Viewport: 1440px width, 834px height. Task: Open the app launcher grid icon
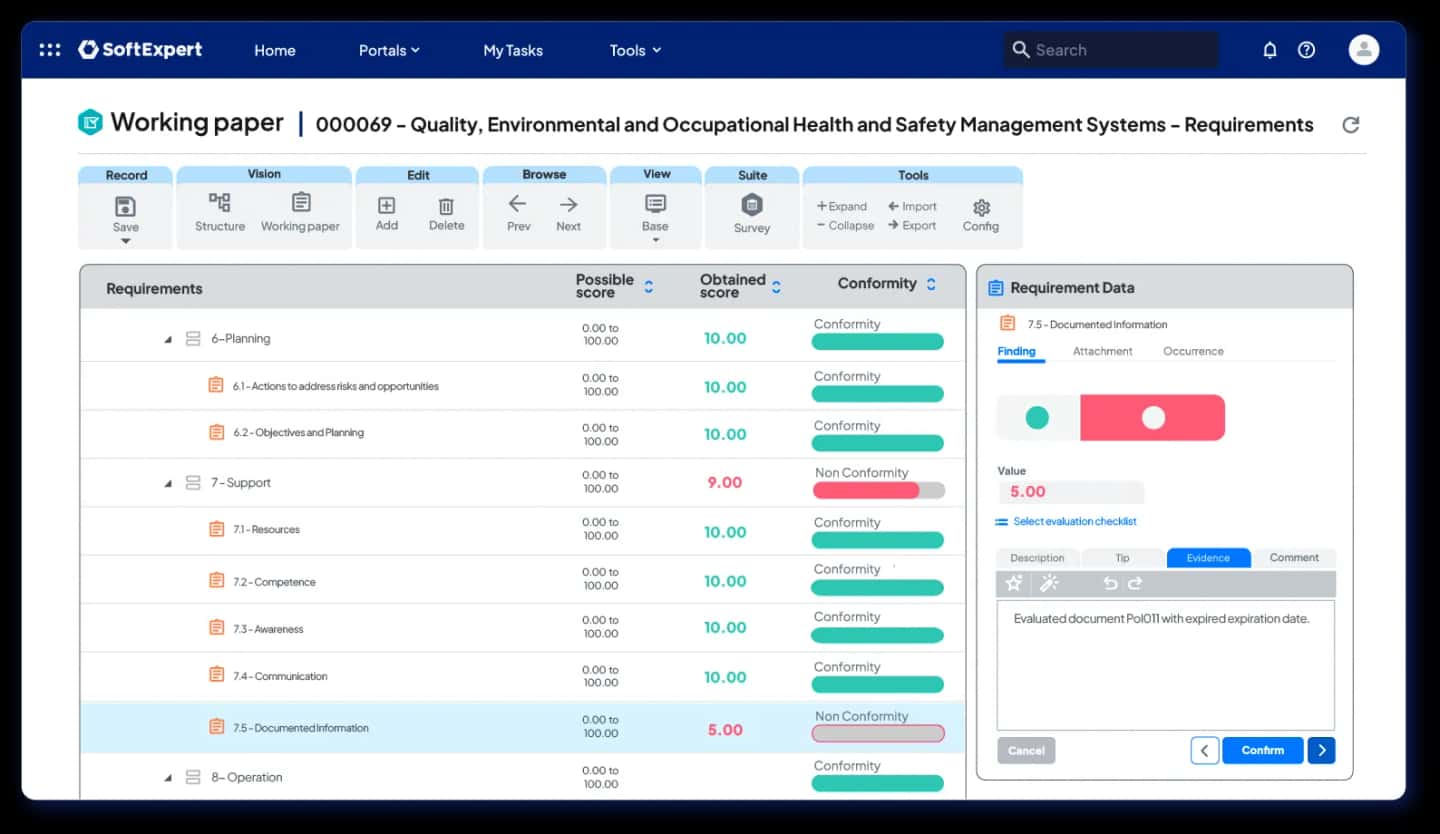[x=50, y=49]
